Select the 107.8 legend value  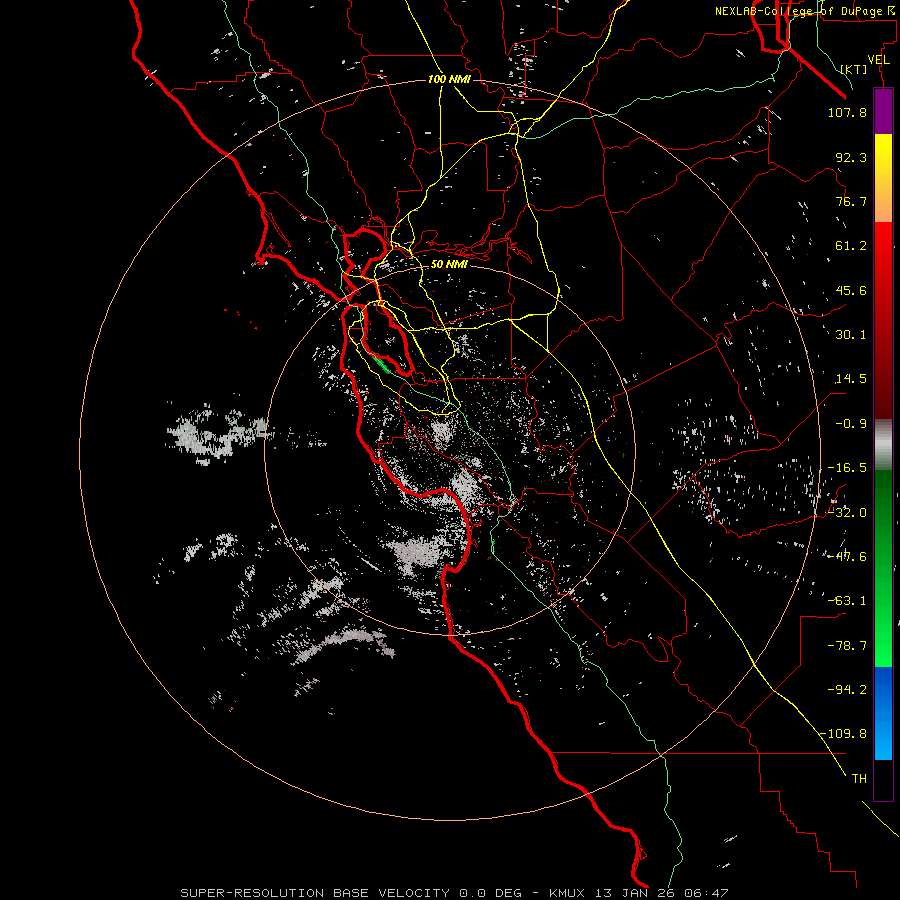click(847, 112)
